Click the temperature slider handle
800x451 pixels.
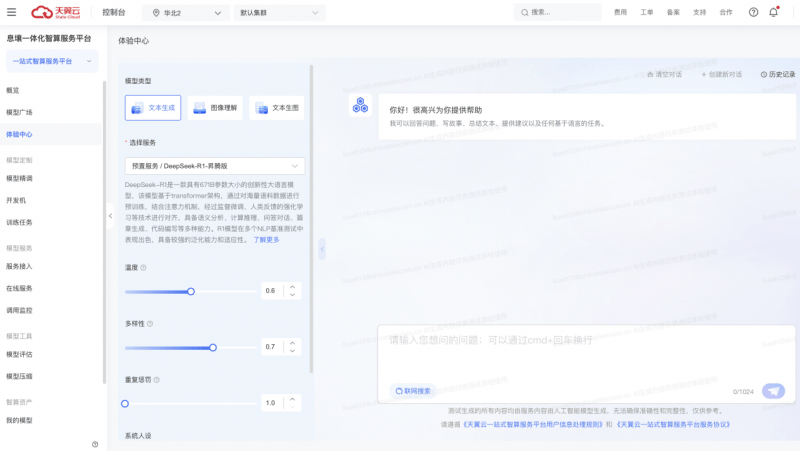pos(191,291)
